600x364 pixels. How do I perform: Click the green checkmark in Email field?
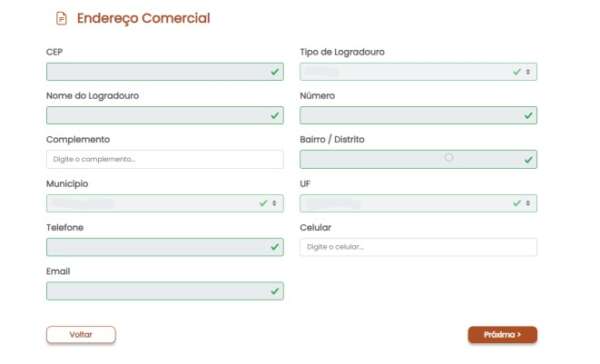(274, 291)
